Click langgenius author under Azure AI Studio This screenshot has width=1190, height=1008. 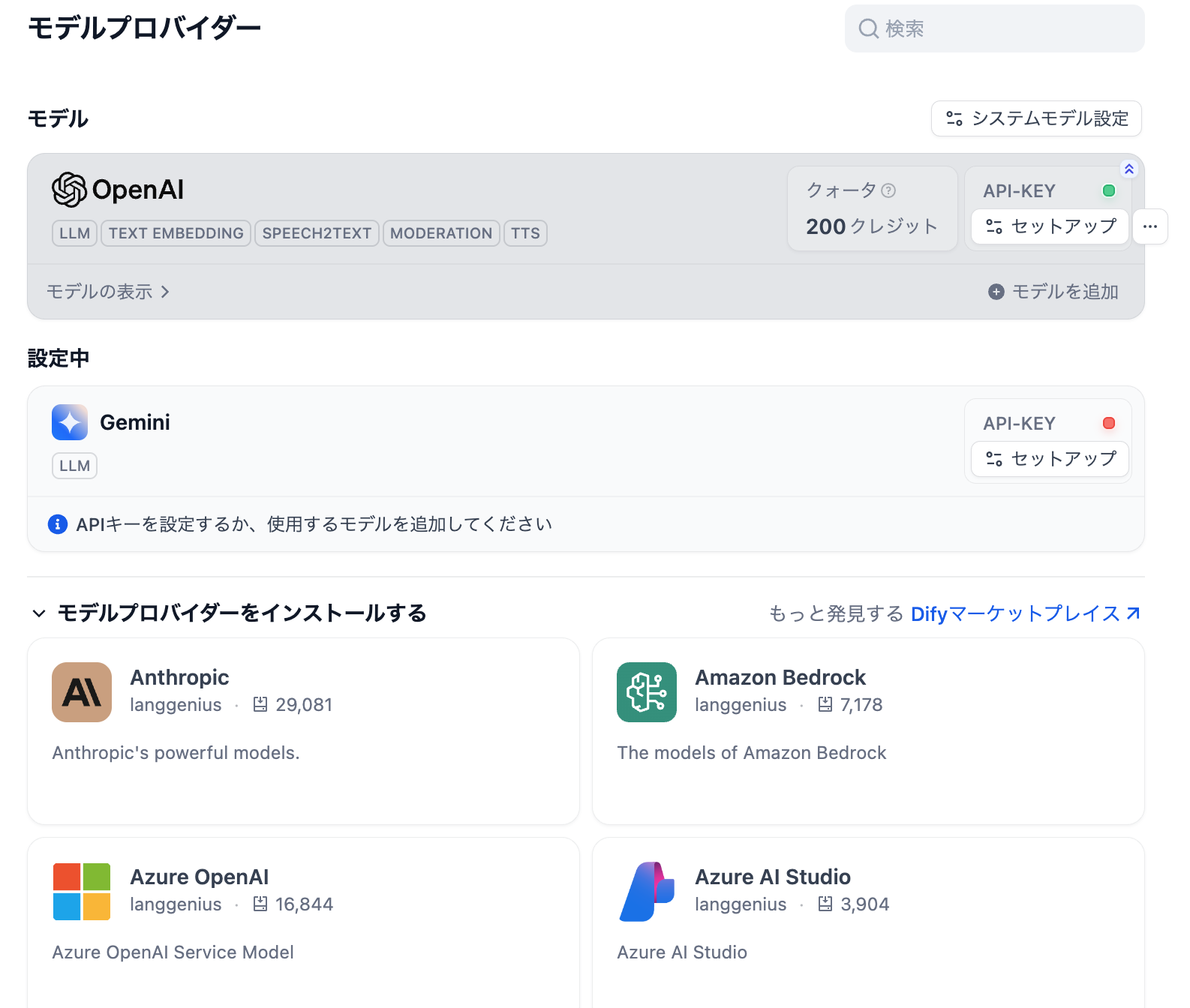pos(741,904)
